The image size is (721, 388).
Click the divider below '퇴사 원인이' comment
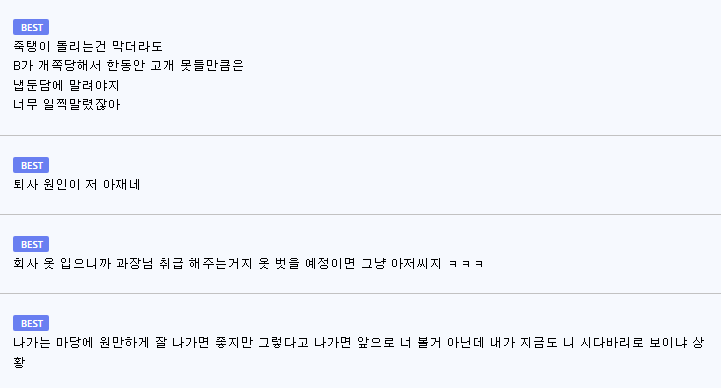pos(360,215)
